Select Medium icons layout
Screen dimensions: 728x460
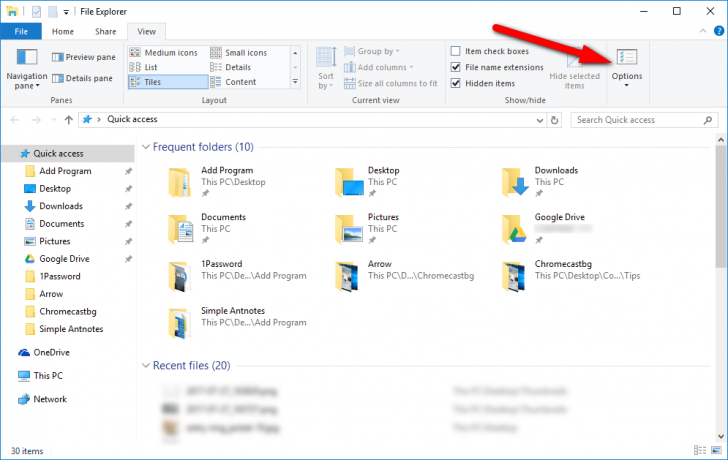[x=163, y=52]
